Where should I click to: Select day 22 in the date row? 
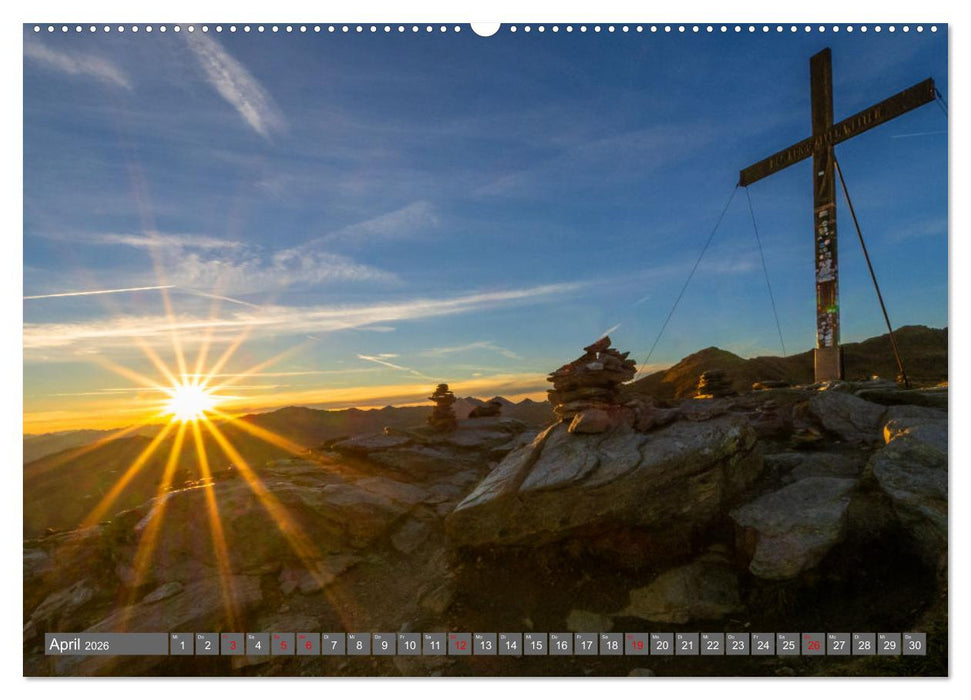click(712, 644)
